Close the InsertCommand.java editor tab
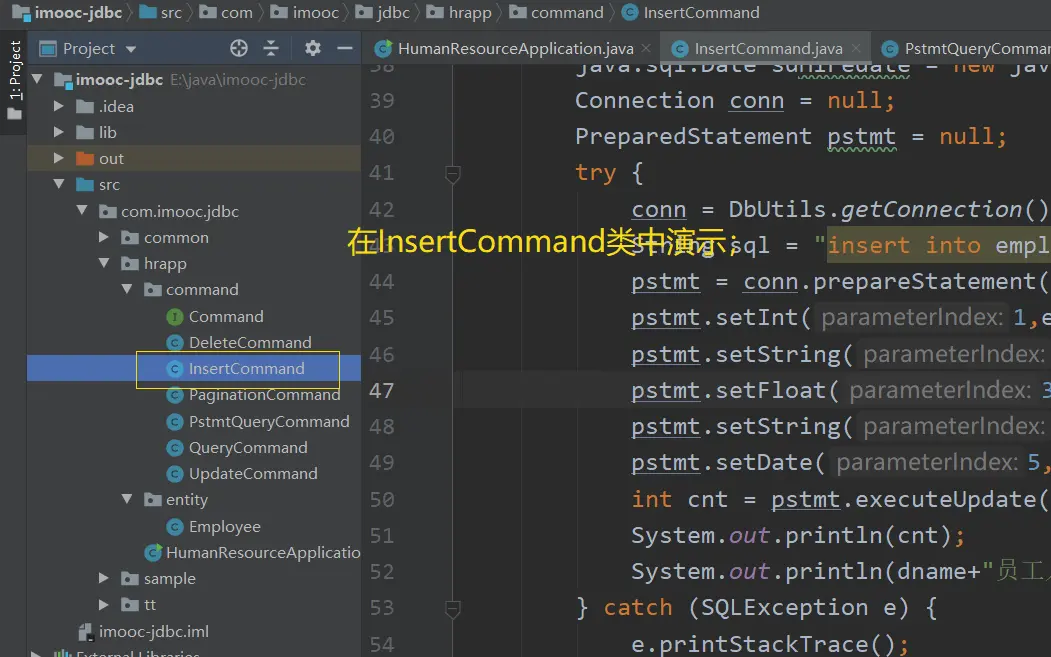The width and height of the screenshot is (1051, 657). point(857,48)
